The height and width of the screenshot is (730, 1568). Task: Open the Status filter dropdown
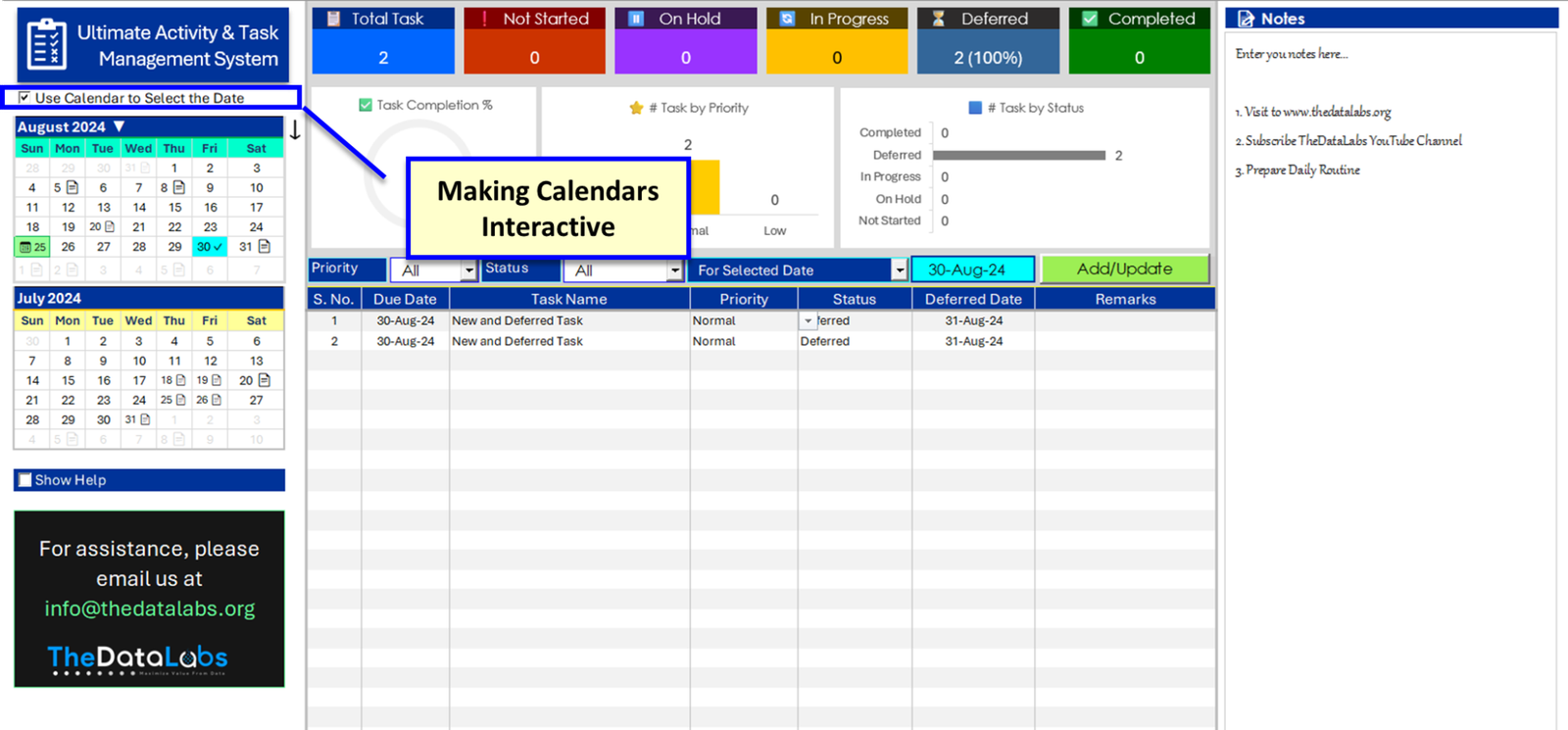674,270
